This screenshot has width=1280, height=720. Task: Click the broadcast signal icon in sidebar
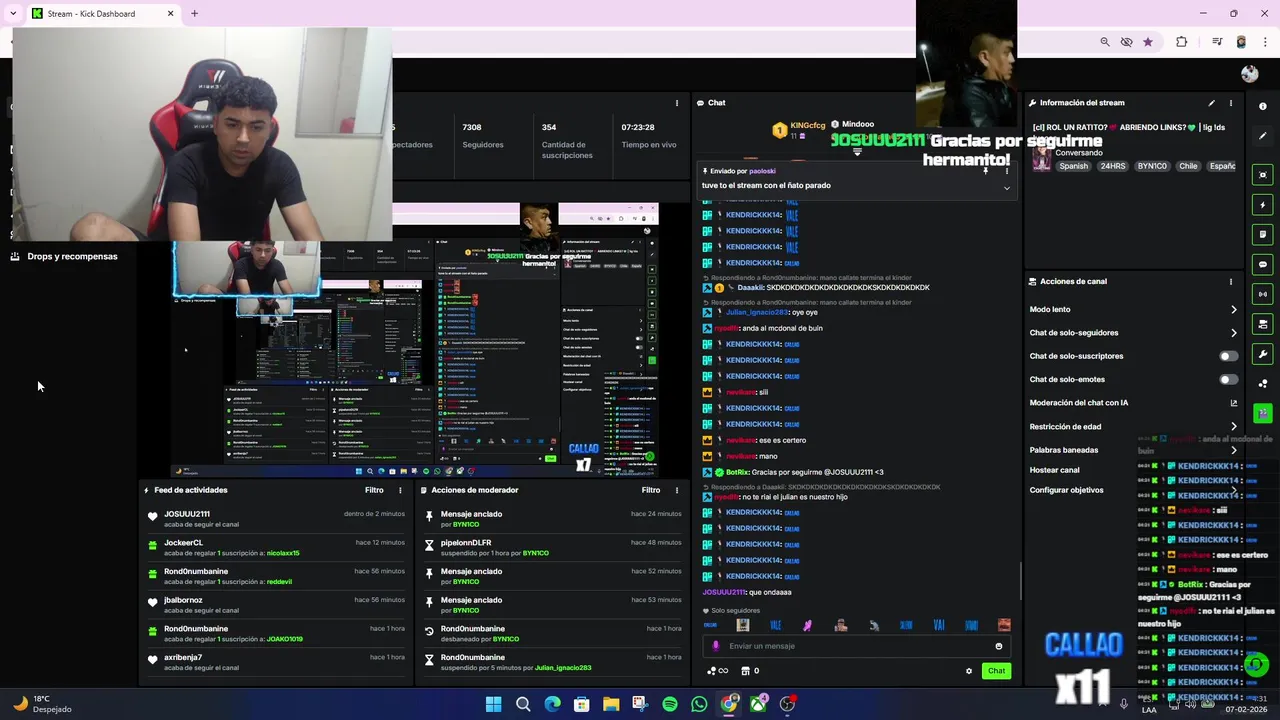coord(1263,294)
